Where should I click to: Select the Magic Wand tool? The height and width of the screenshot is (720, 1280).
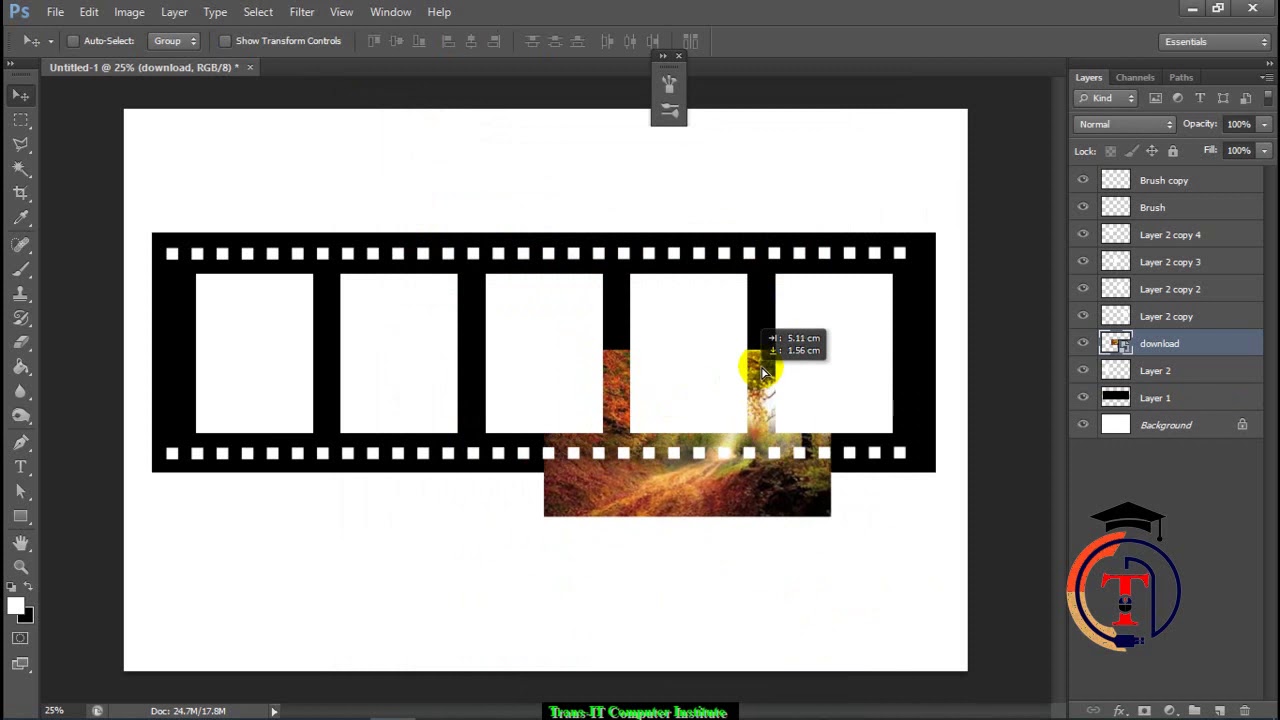[21, 169]
